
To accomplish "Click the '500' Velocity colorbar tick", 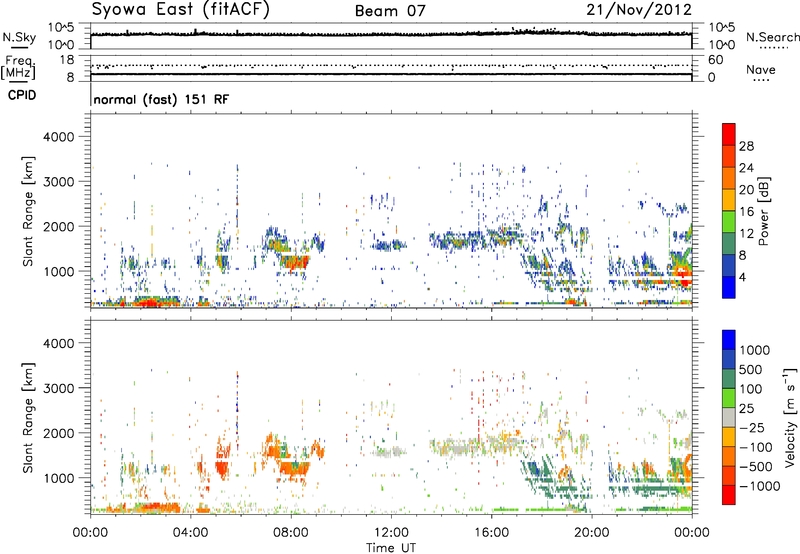I will click(751, 369).
